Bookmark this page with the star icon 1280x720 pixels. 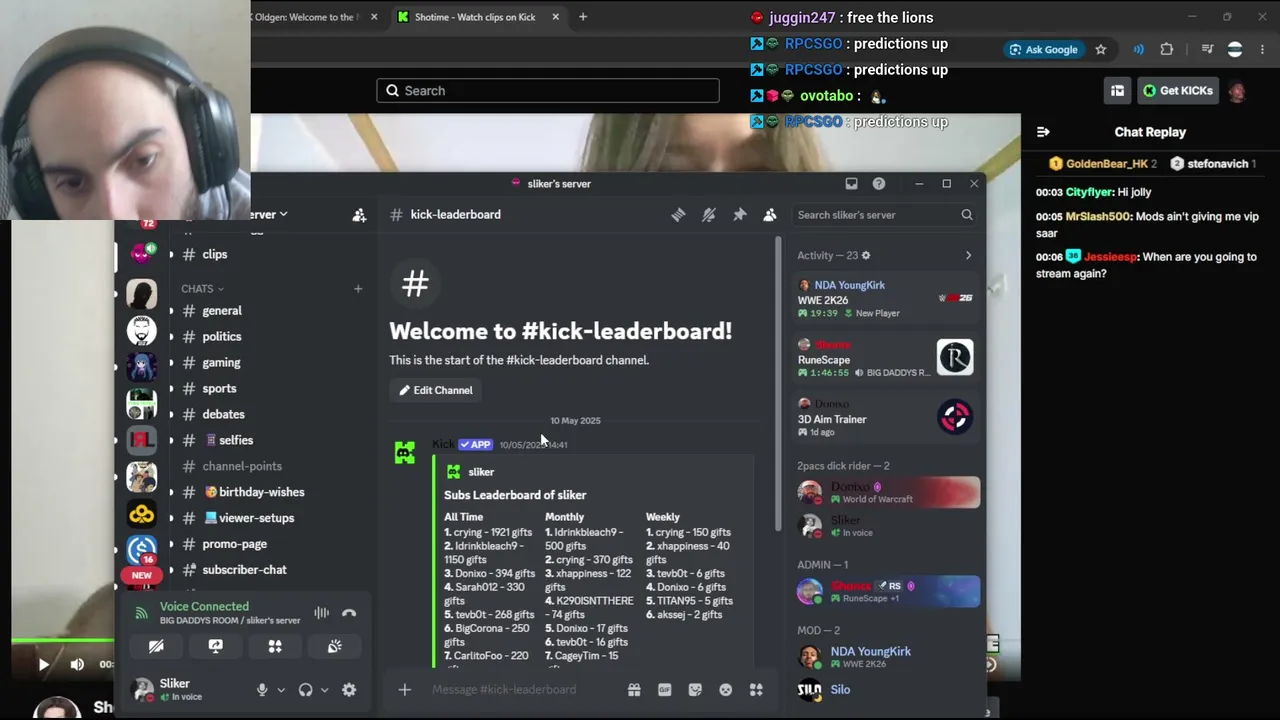pos(1101,50)
